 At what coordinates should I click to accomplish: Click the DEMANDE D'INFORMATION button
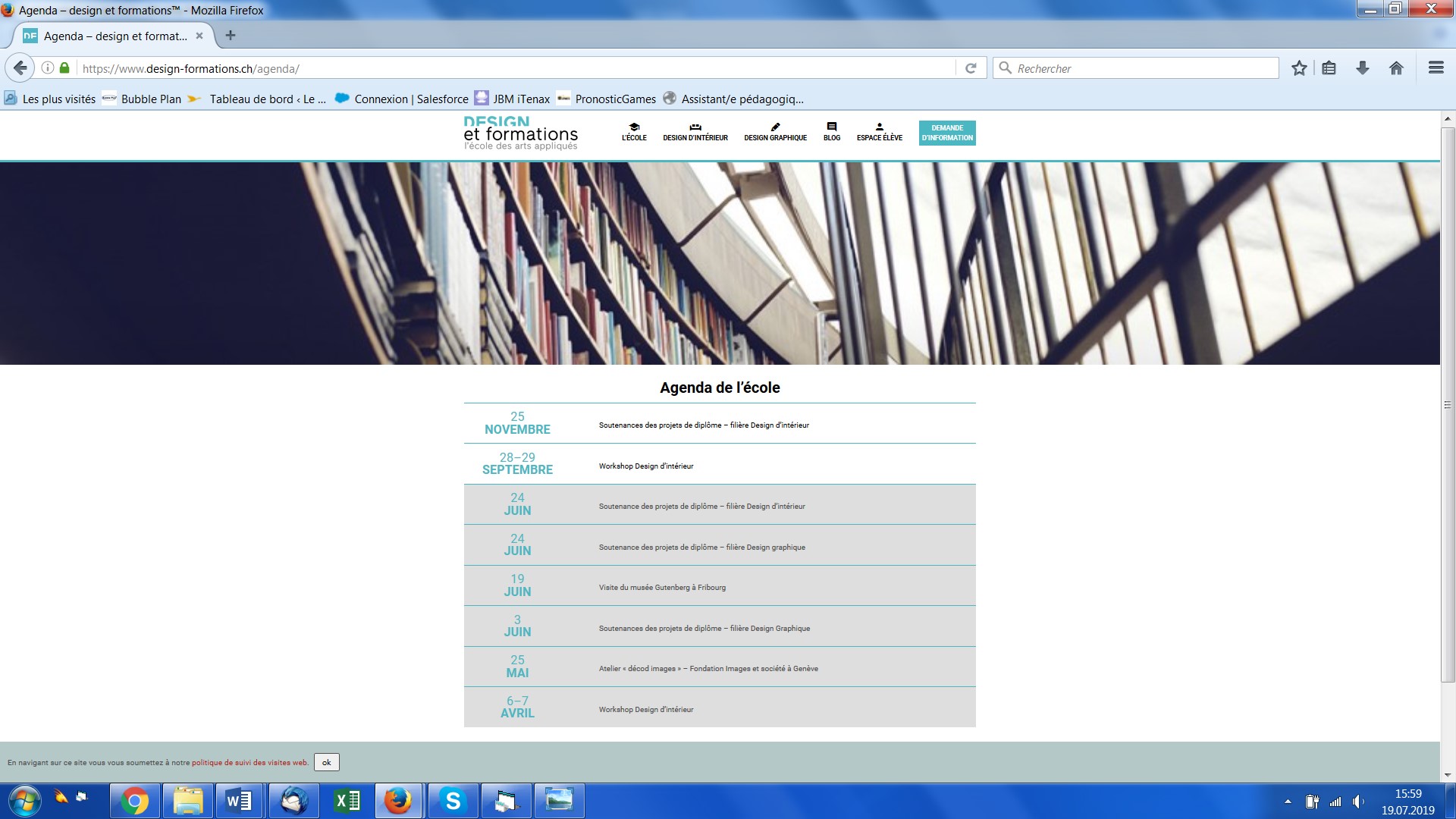[947, 133]
